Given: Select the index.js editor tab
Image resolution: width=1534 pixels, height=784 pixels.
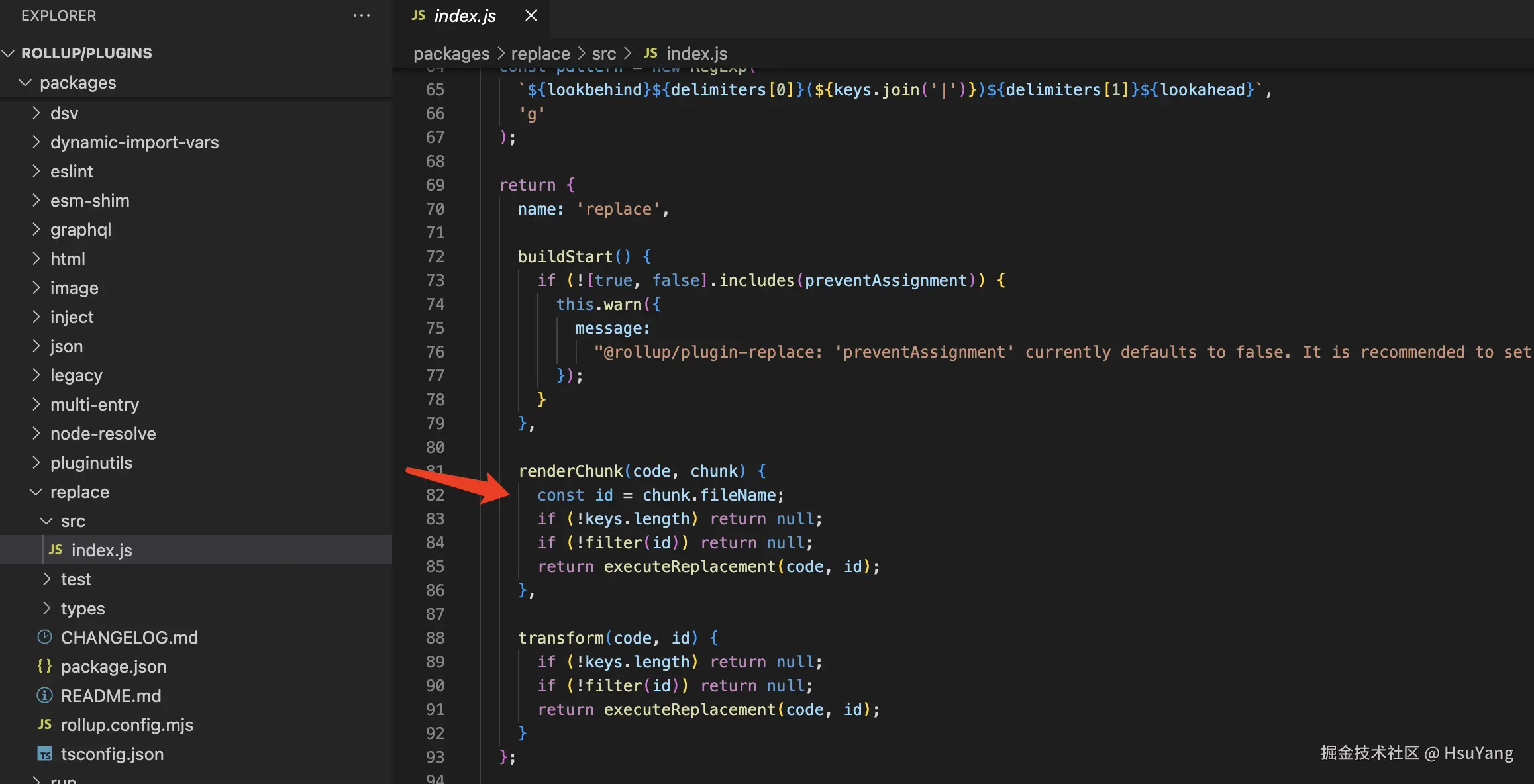Looking at the screenshot, I should coord(464,15).
